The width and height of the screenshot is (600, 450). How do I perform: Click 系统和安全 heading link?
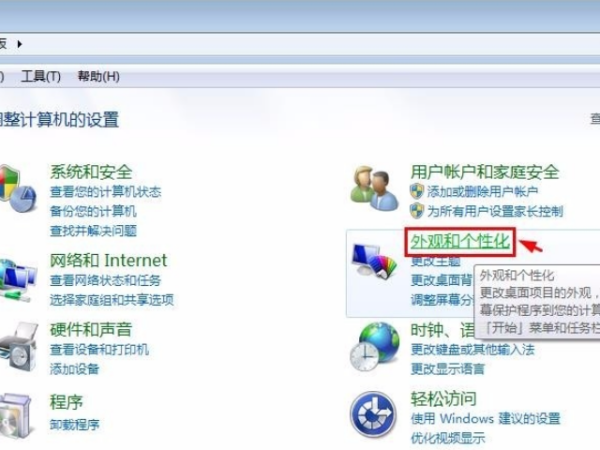click(x=91, y=172)
